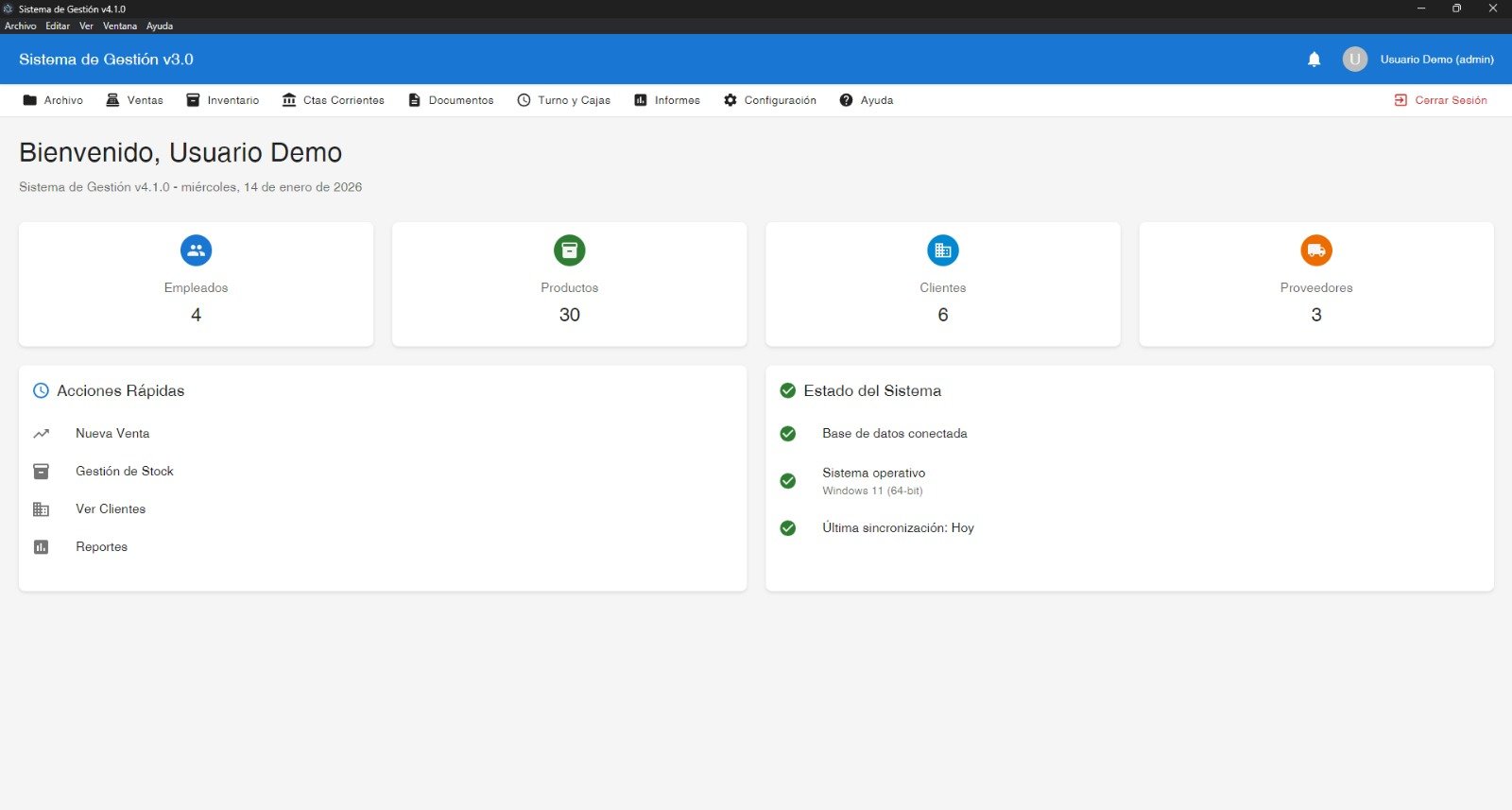Screen dimensions: 1512x810
Task: Click the Inventario box icon
Action: point(193,100)
